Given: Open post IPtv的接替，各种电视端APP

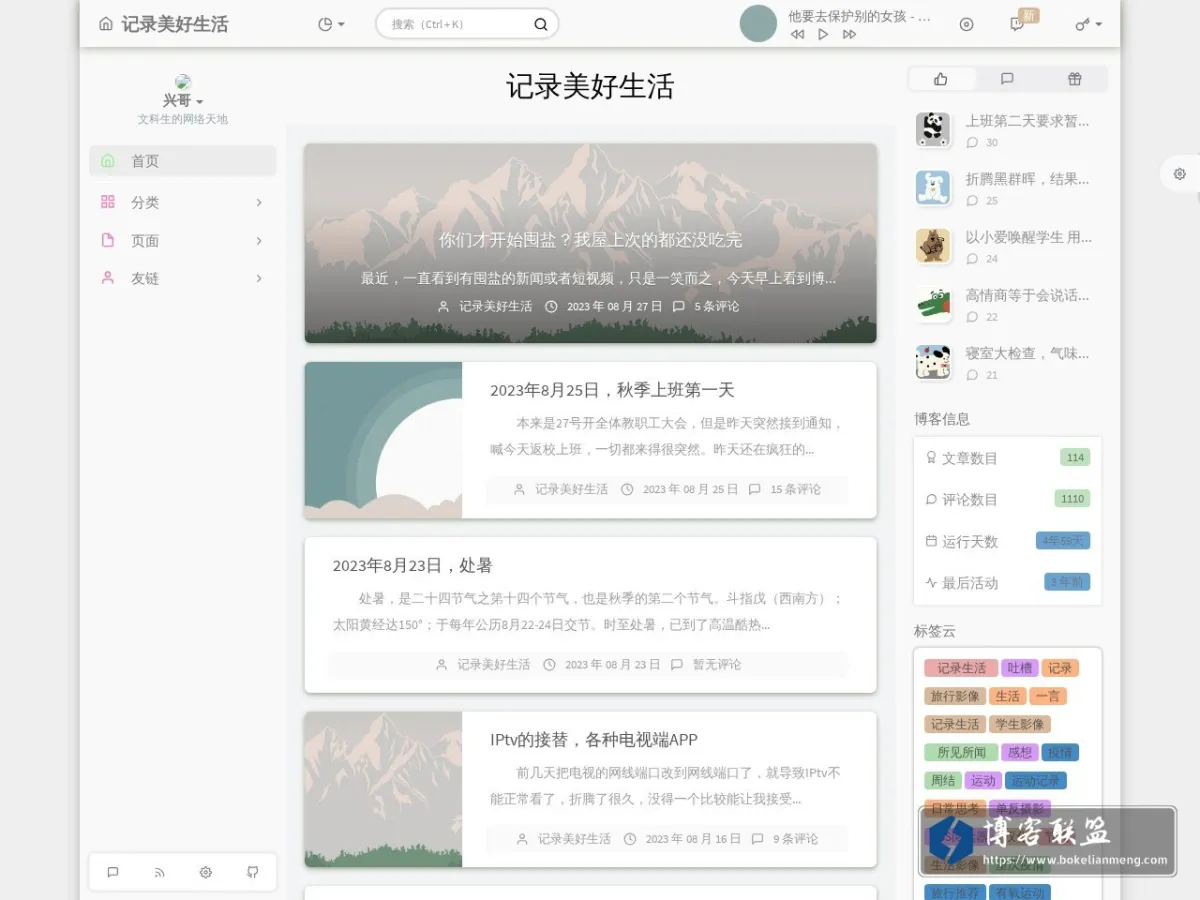Looking at the screenshot, I should pos(594,740).
